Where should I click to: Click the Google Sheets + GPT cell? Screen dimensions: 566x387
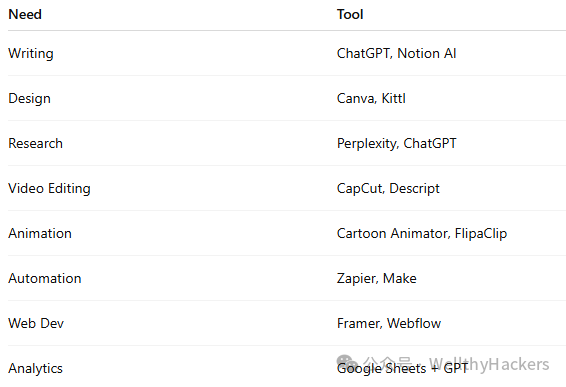pos(402,369)
